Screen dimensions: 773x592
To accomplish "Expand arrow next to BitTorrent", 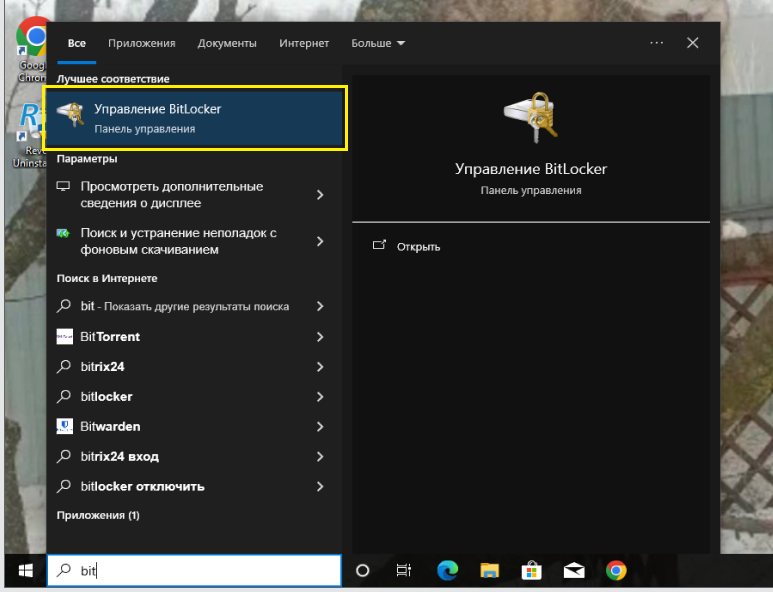I will pos(320,337).
